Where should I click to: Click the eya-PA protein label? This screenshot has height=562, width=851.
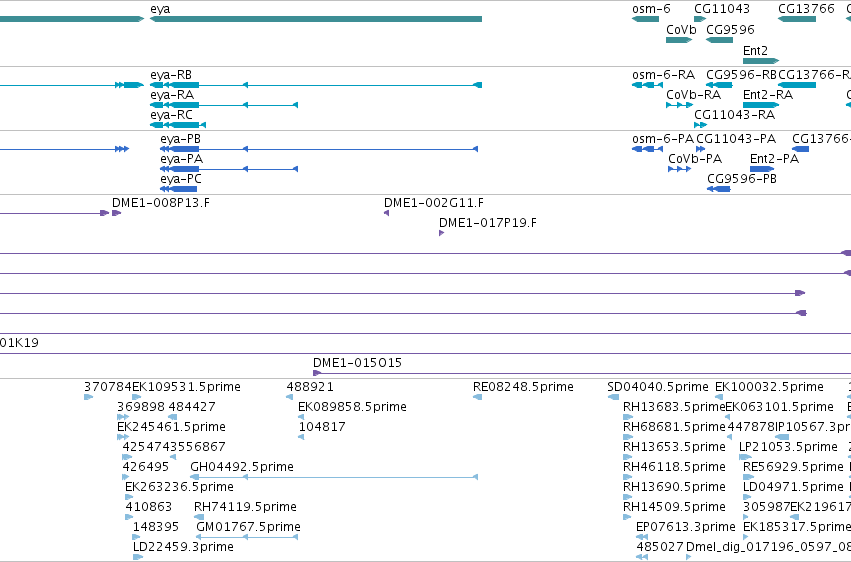[x=181, y=159]
